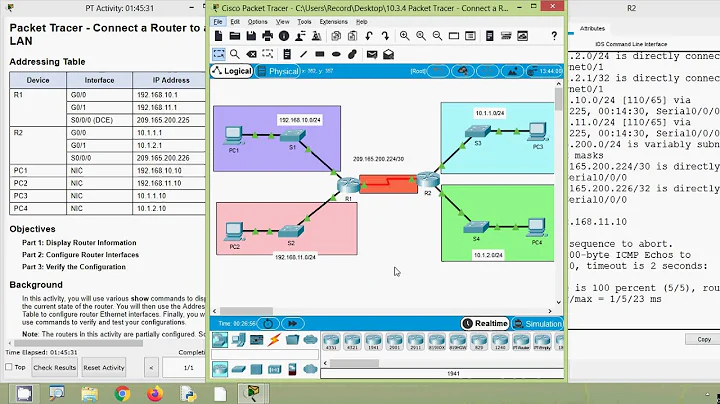Switch to Realtime mode
The image size is (720, 404).
click(x=485, y=323)
